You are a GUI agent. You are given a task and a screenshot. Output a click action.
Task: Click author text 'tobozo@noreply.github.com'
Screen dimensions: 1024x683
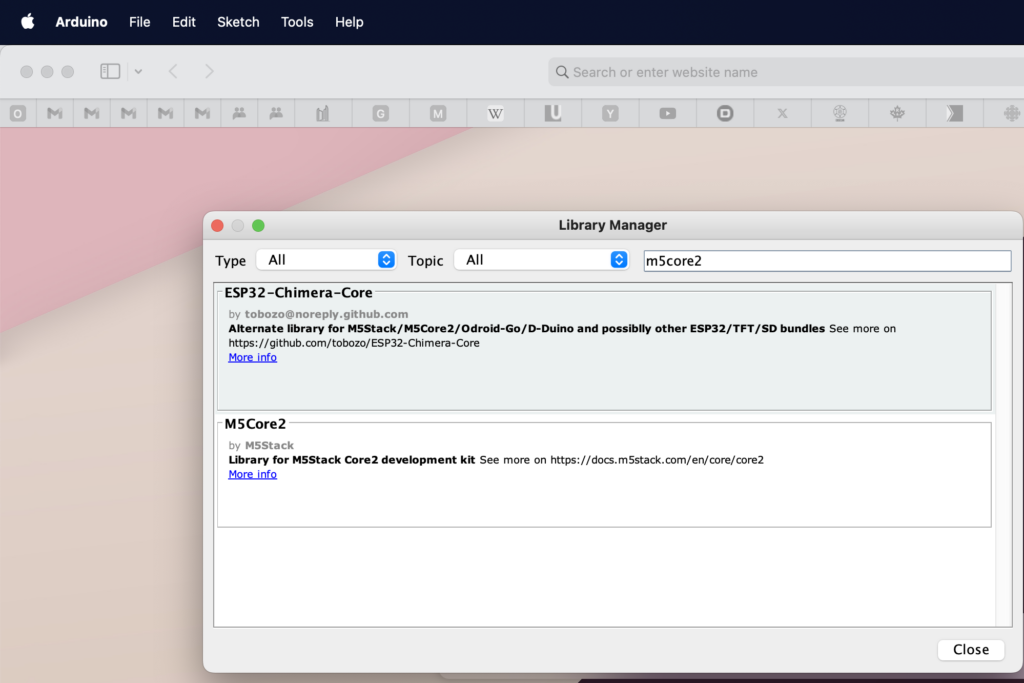tap(327, 314)
